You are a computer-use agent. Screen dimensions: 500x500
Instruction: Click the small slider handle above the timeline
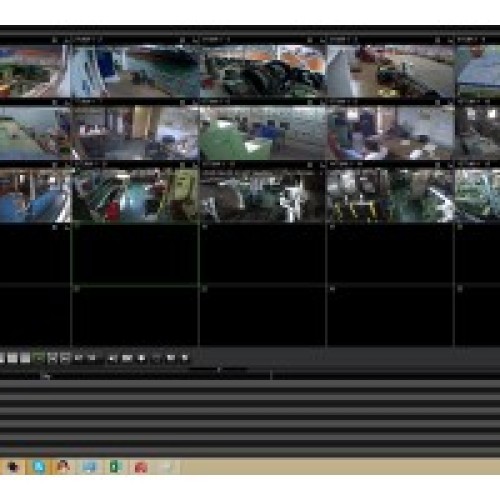pyautogui.click(x=219, y=369)
